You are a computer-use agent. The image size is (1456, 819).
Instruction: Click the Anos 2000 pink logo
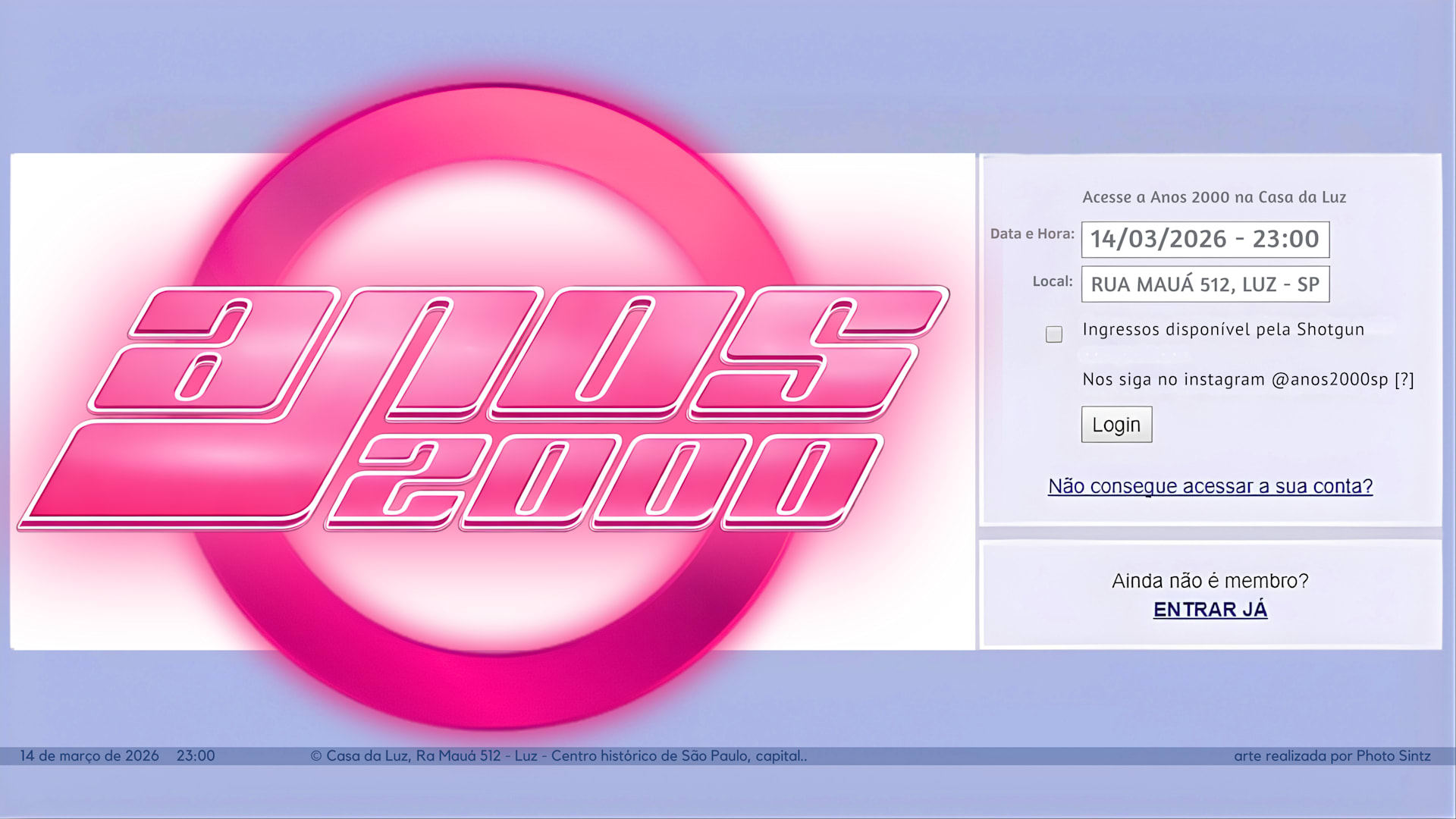tap(485, 356)
